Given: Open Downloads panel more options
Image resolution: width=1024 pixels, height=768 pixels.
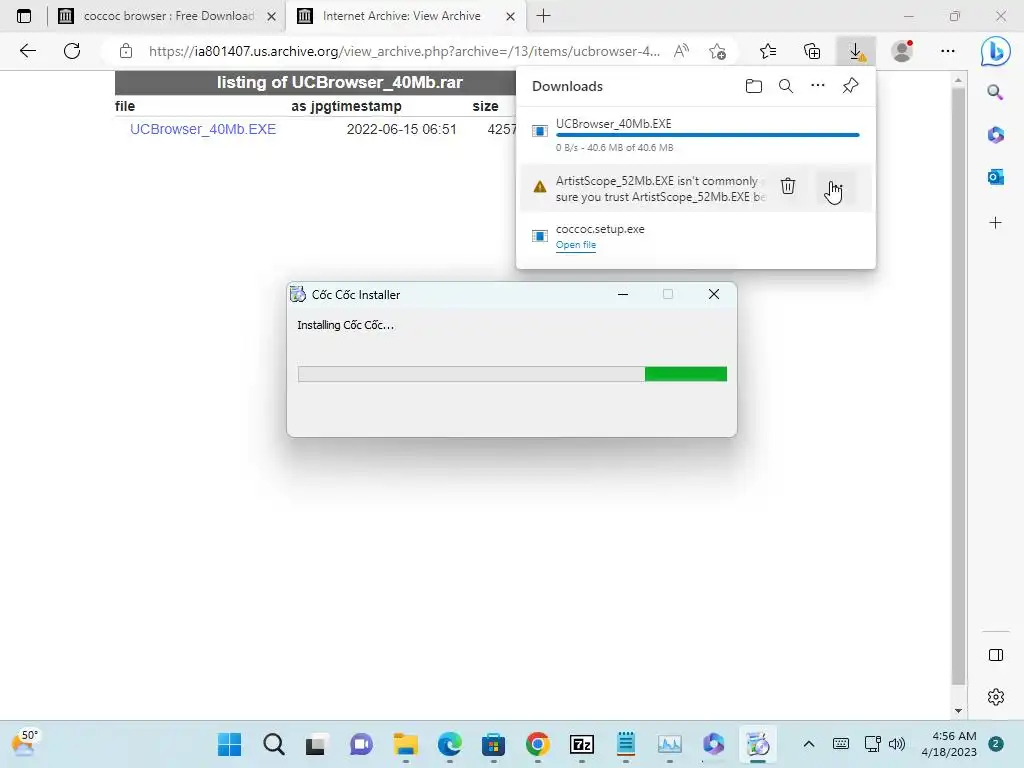Looking at the screenshot, I should click(818, 86).
